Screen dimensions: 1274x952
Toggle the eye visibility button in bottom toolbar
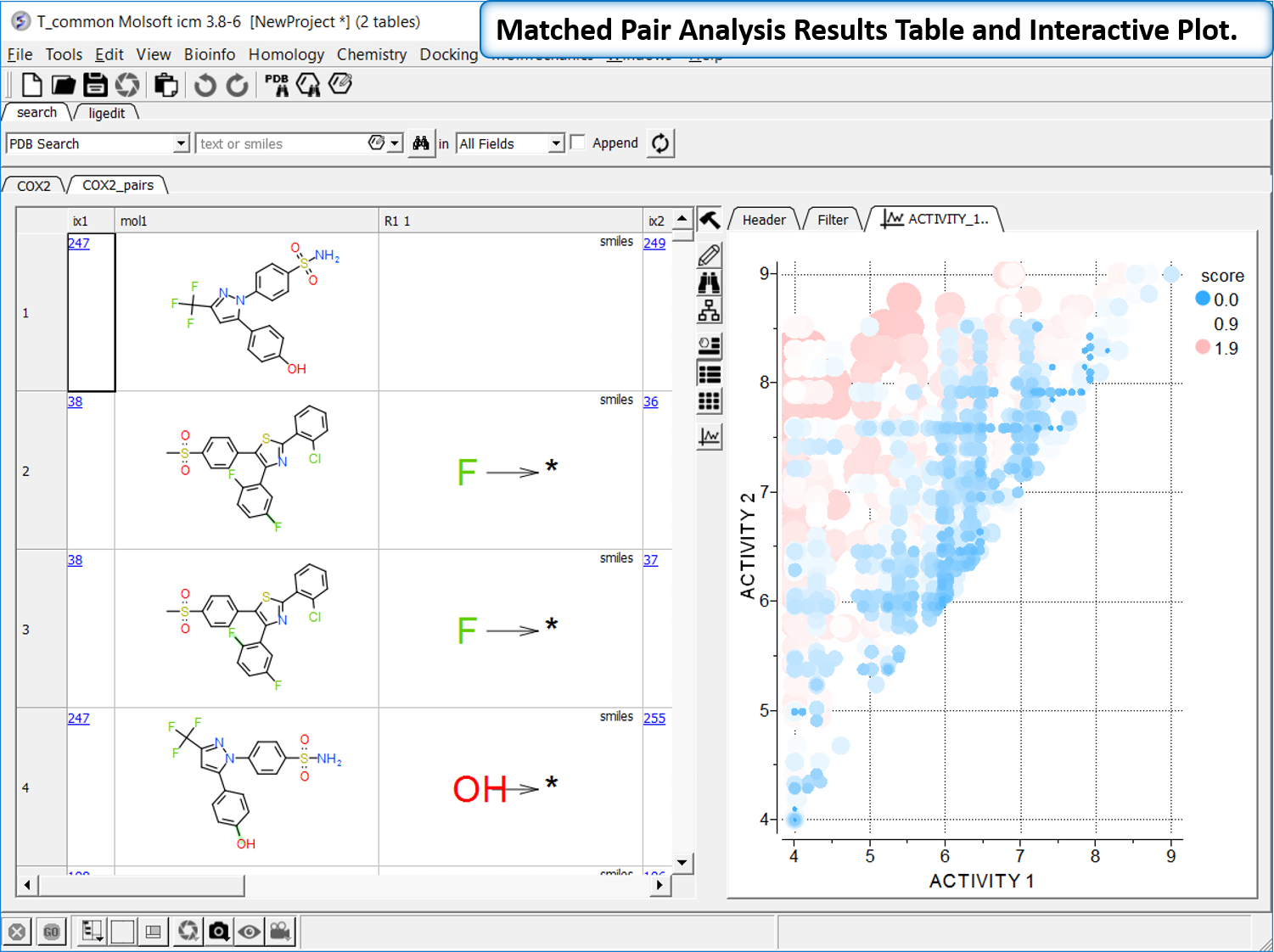point(250,932)
